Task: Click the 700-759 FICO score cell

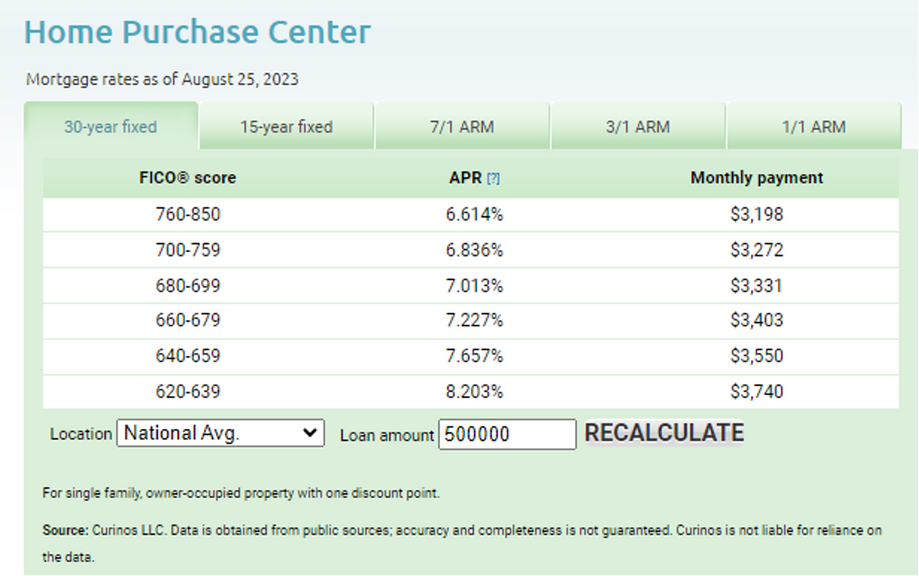Action: pyautogui.click(x=188, y=250)
